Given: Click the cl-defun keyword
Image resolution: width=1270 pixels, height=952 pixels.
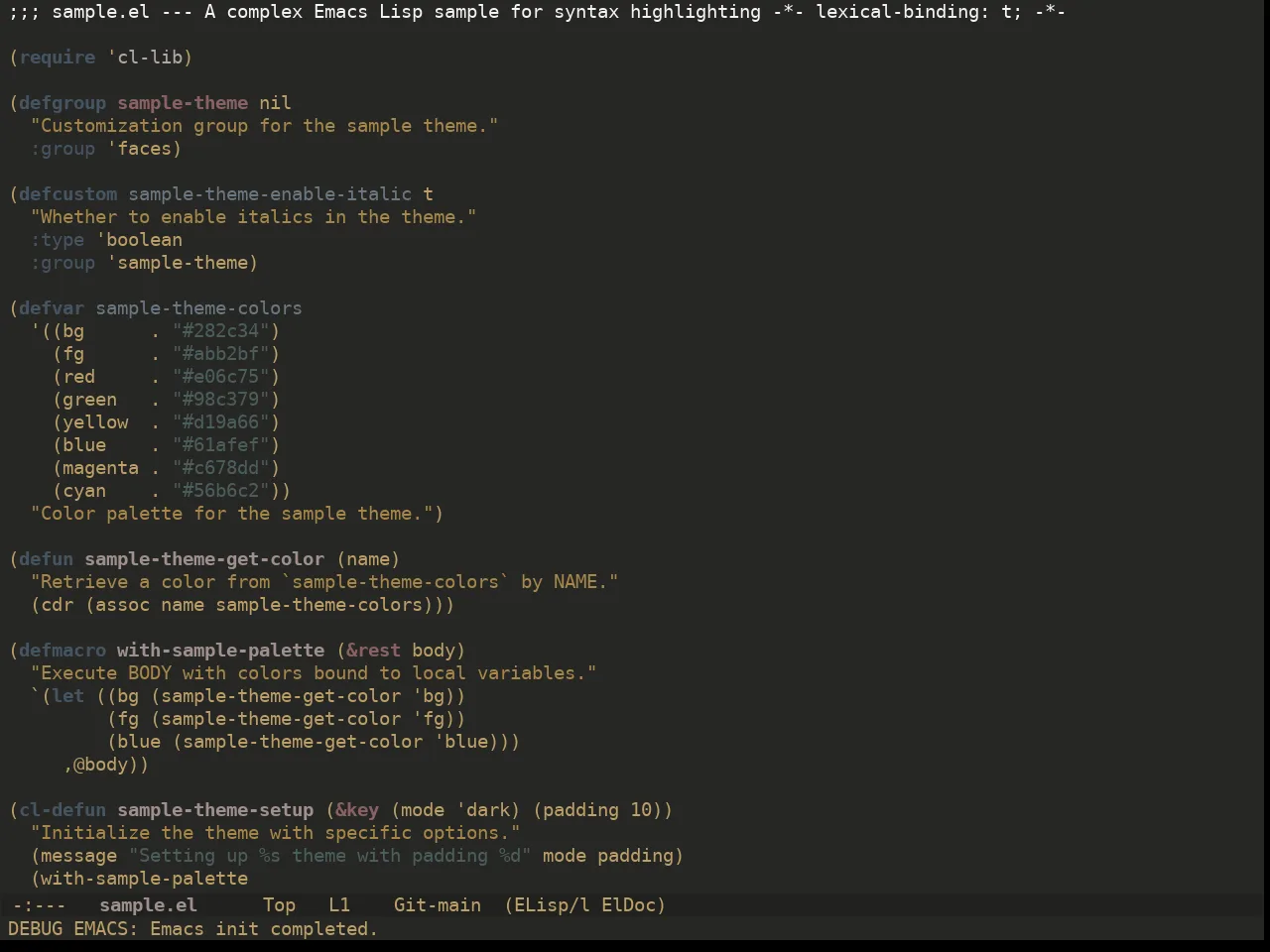Looking at the screenshot, I should pos(63,810).
